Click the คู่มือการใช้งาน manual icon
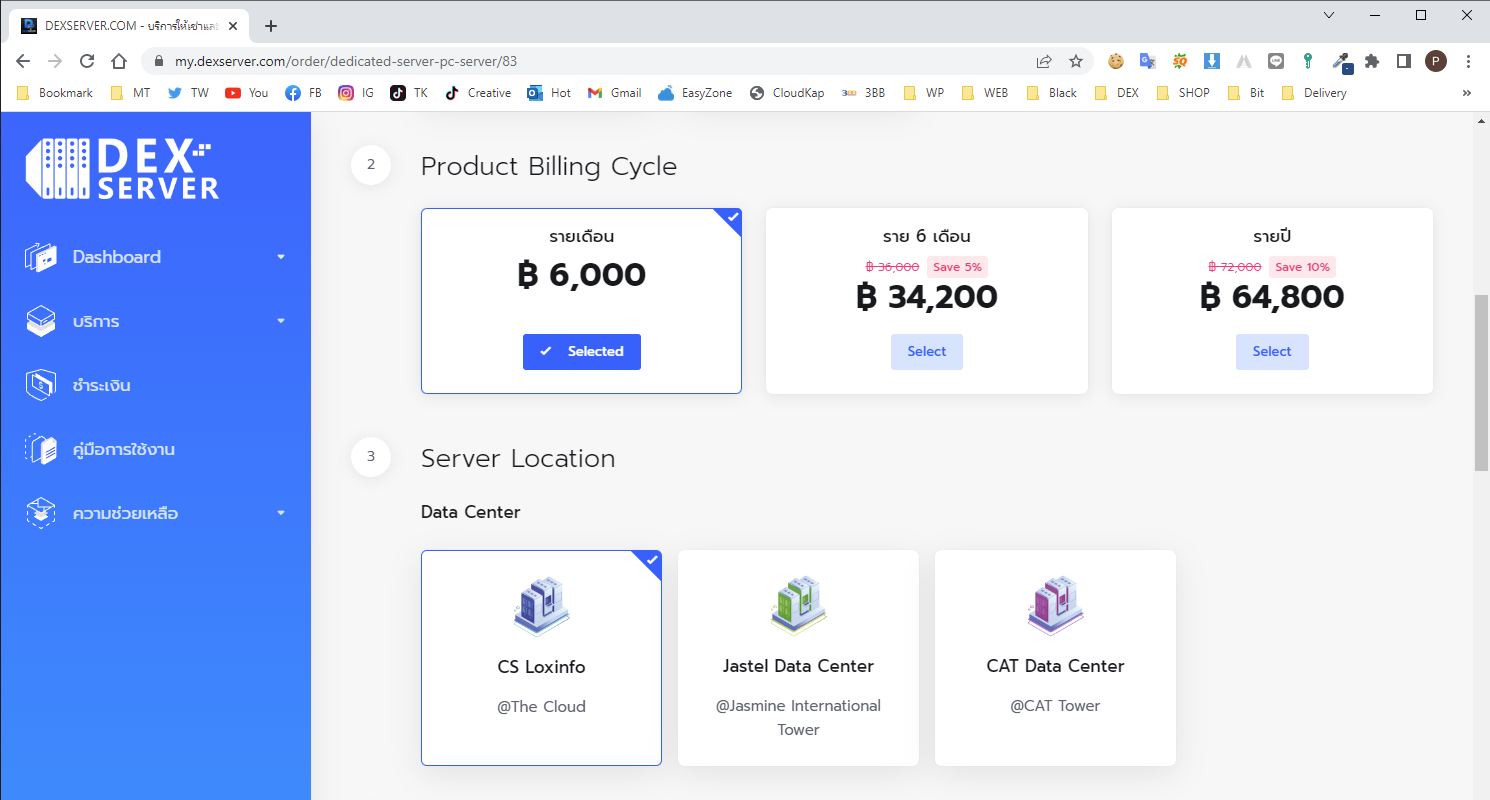Viewport: 1490px width, 800px height. pos(41,449)
